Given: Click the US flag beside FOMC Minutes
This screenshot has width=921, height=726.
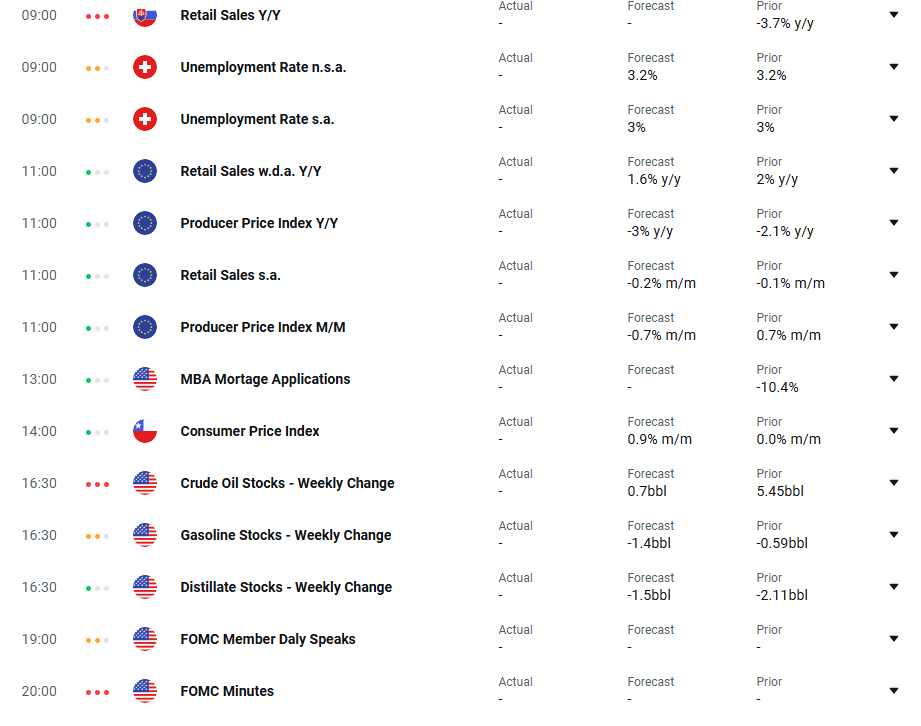Looking at the screenshot, I should 145,691.
